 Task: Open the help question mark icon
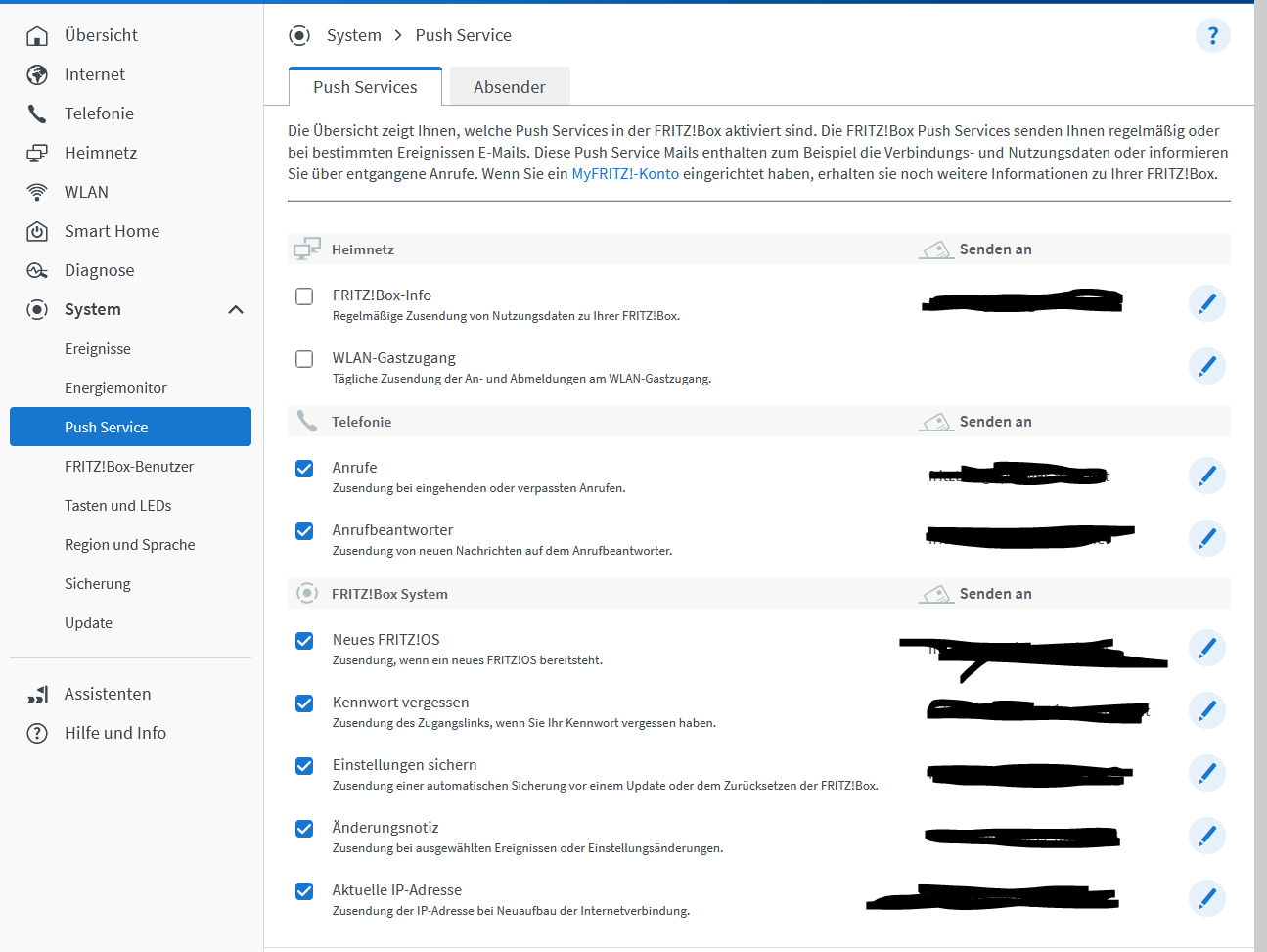[x=1212, y=35]
